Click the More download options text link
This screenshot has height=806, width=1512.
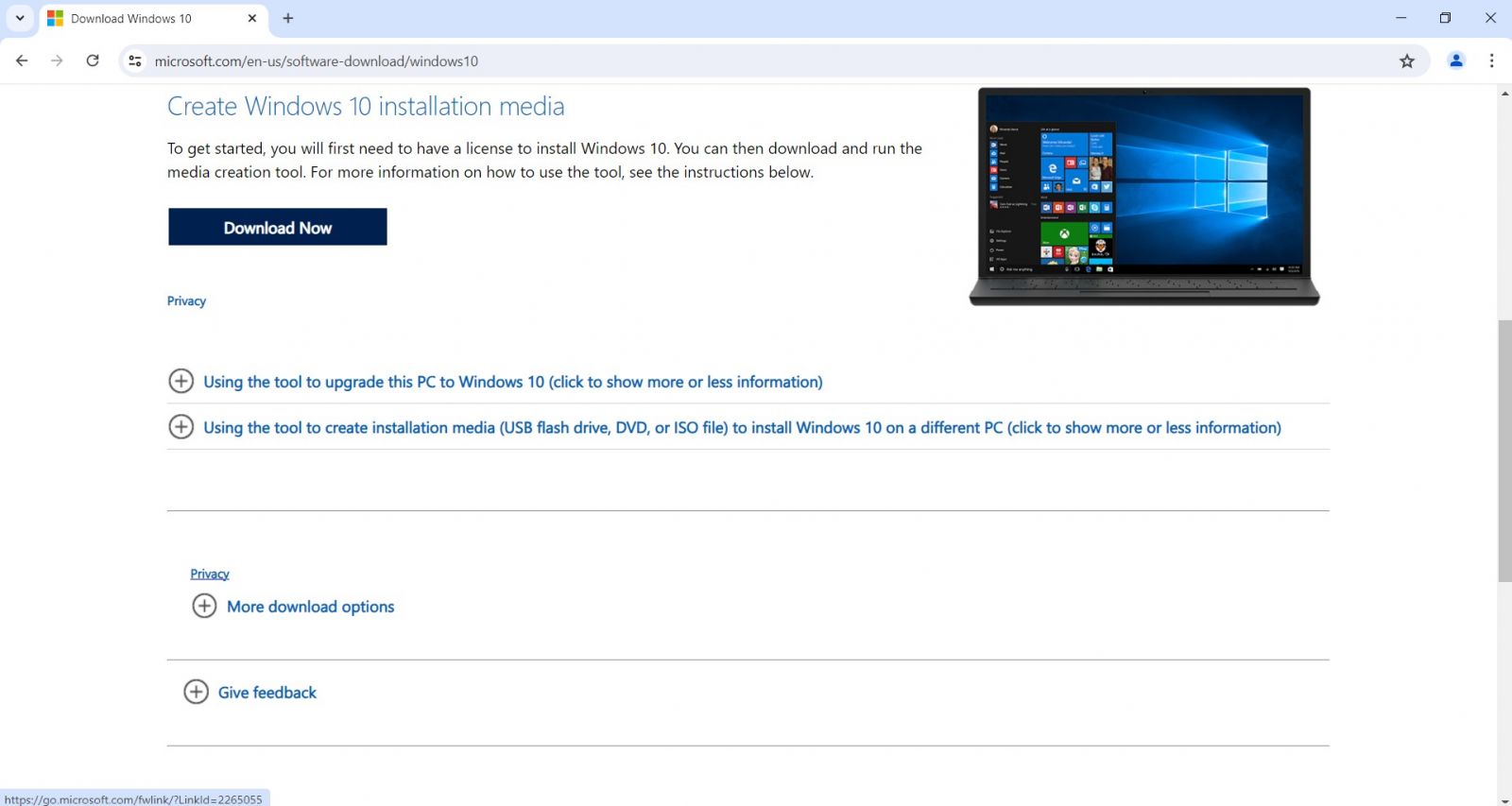[311, 607]
